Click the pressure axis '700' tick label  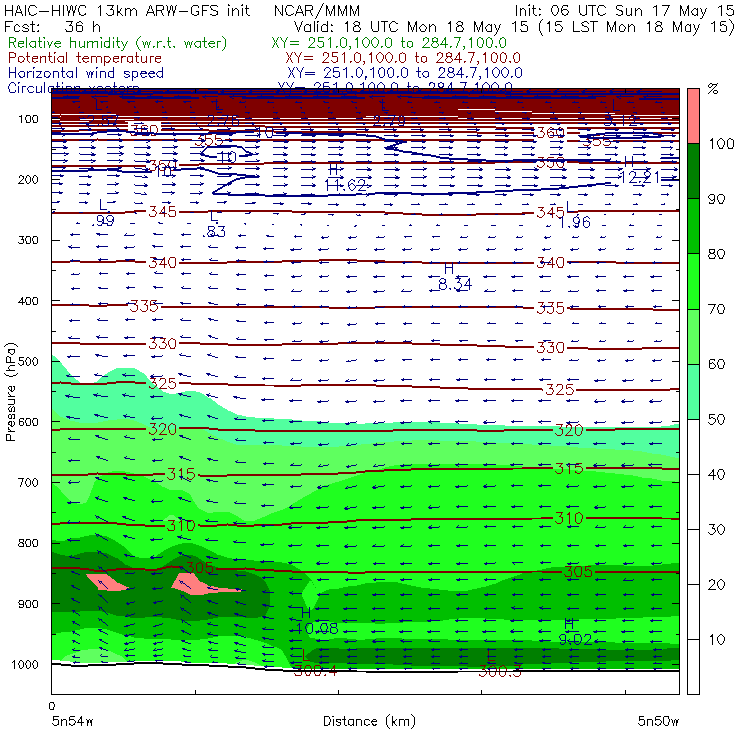tap(28, 482)
